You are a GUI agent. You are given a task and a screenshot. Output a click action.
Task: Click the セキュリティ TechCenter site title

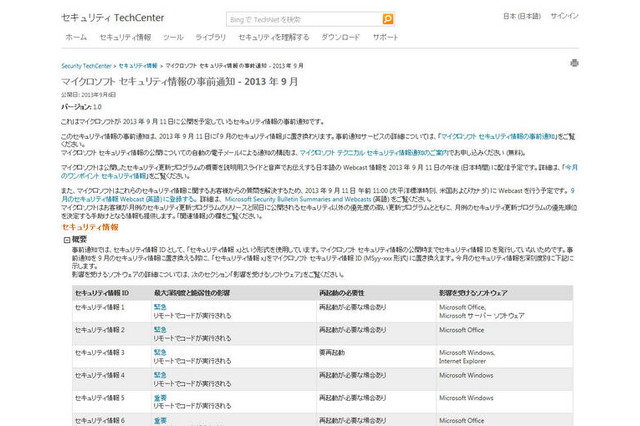click(x=113, y=18)
